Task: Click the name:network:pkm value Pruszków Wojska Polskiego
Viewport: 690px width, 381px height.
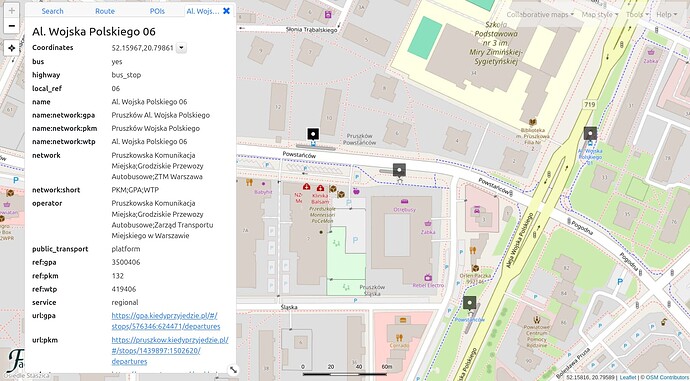Action: (156, 128)
